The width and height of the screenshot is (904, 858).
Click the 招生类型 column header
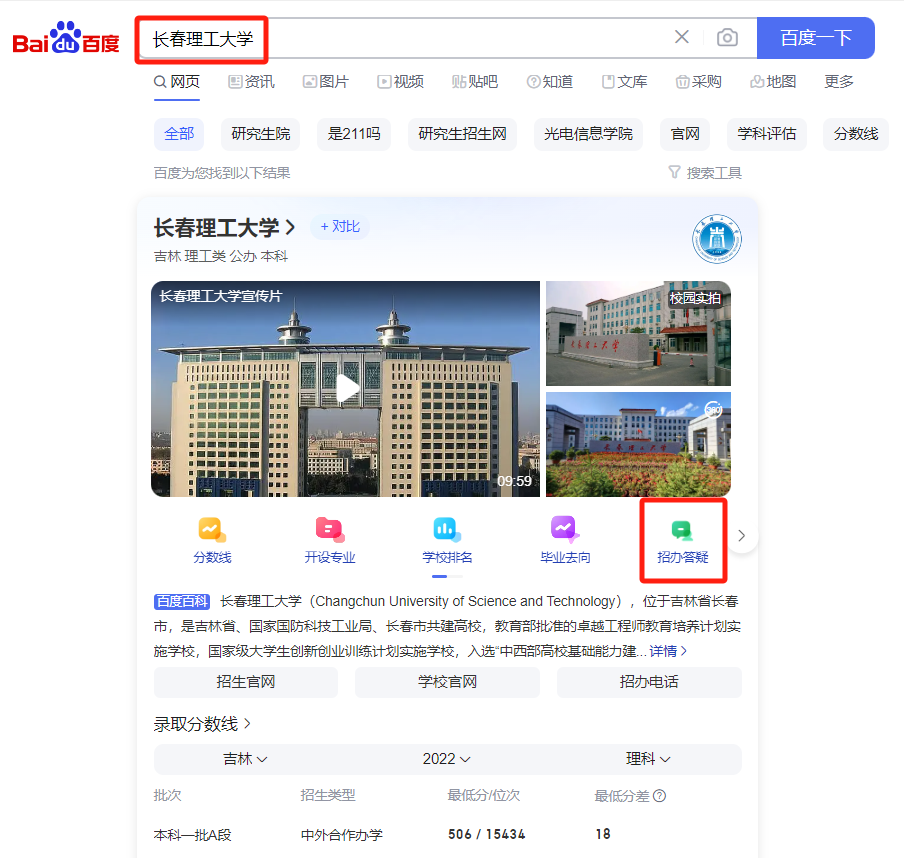coord(327,796)
